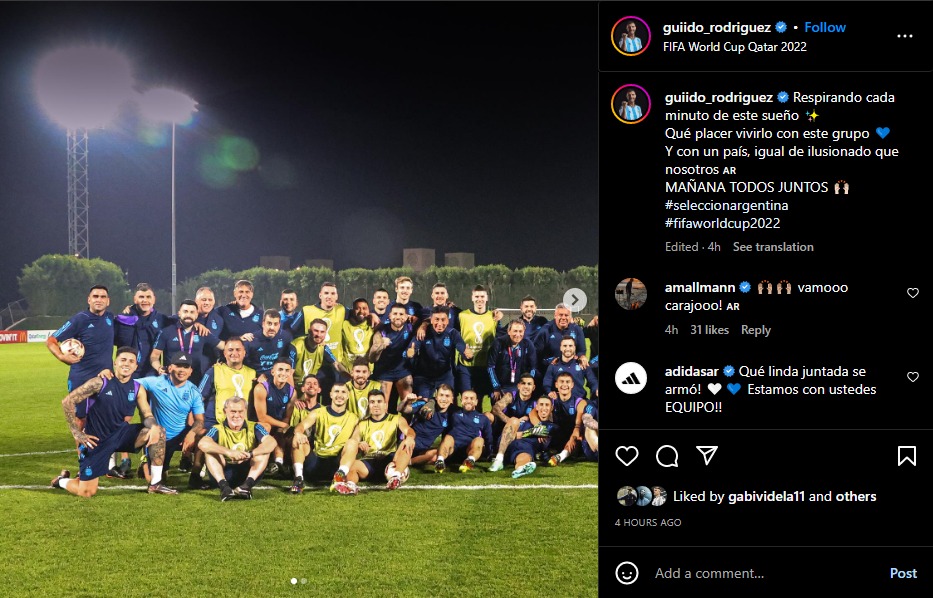
Task: See translation of the caption
Action: click(x=773, y=247)
